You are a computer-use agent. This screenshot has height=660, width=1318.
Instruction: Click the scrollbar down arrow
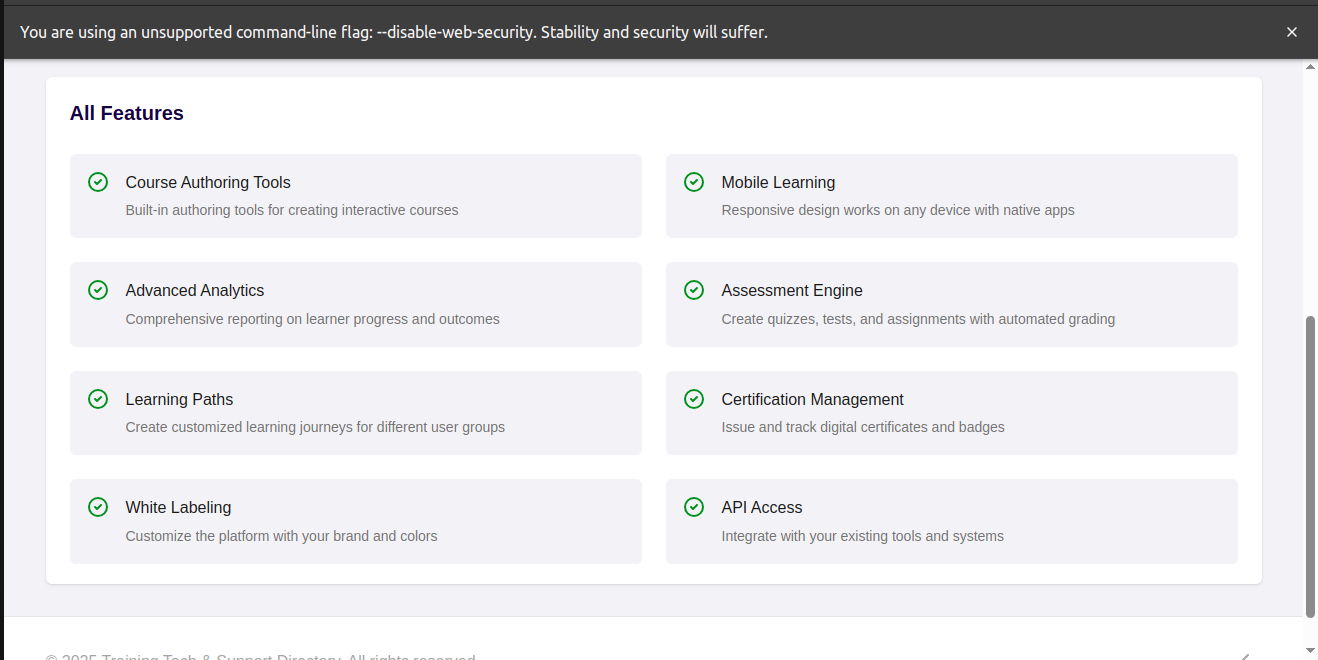coord(1311,650)
